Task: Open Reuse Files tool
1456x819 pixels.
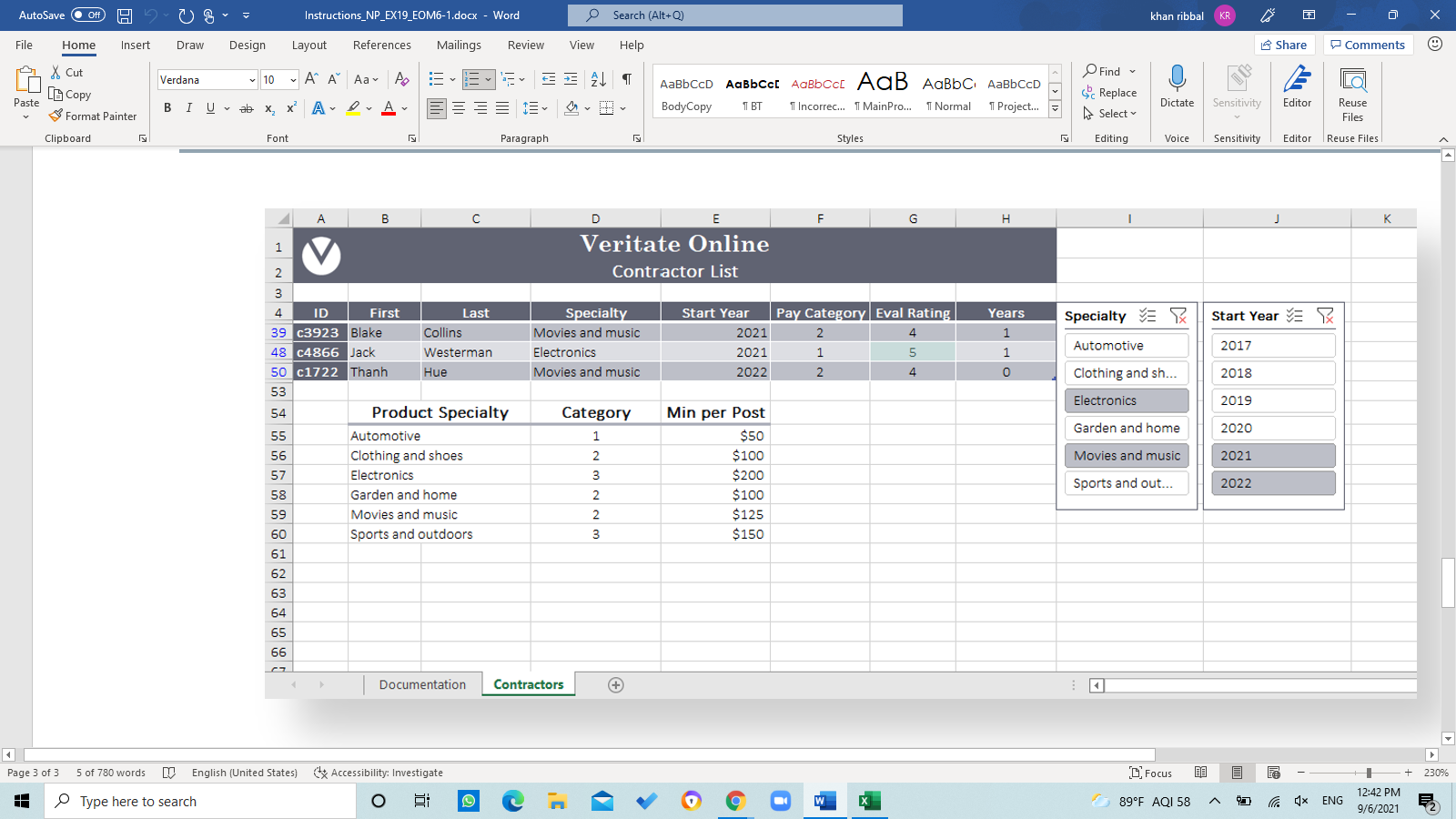Action: click(x=1352, y=95)
